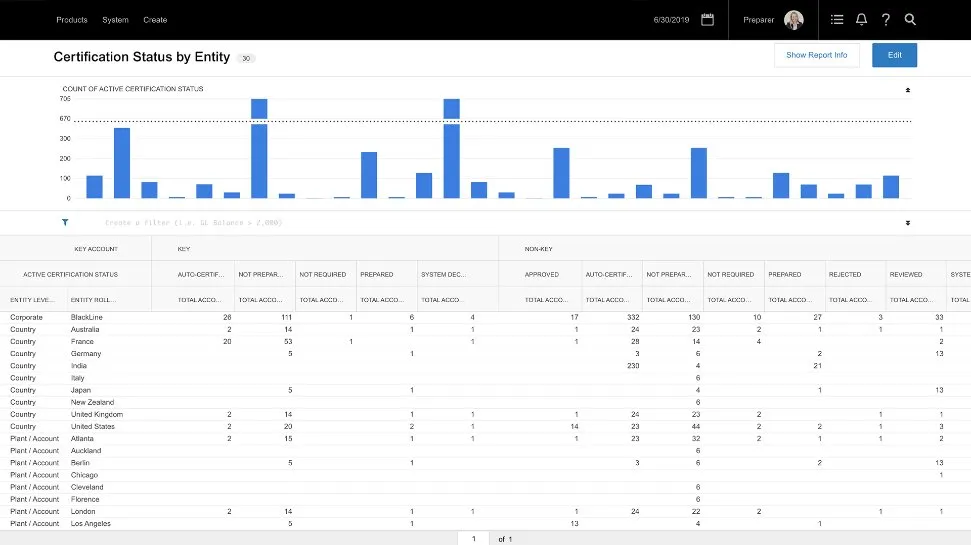
Task: Open the calendar date picker icon
Action: [708, 19]
